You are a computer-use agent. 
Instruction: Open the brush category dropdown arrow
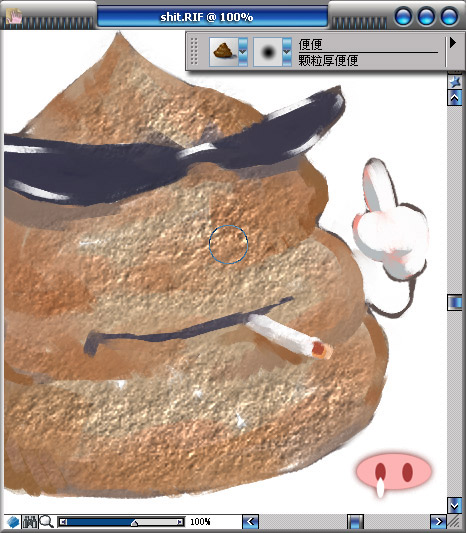point(243,52)
